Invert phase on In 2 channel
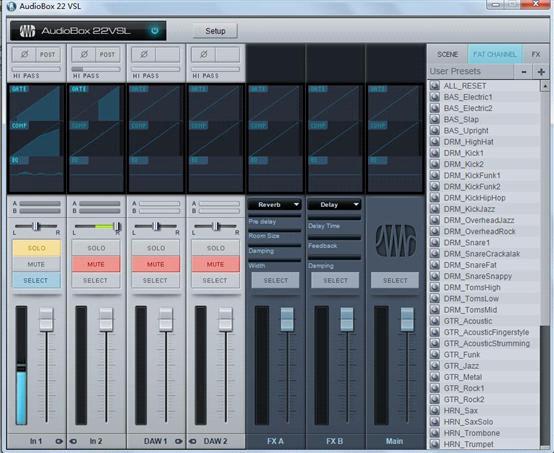The width and height of the screenshot is (554, 453). 84,54
